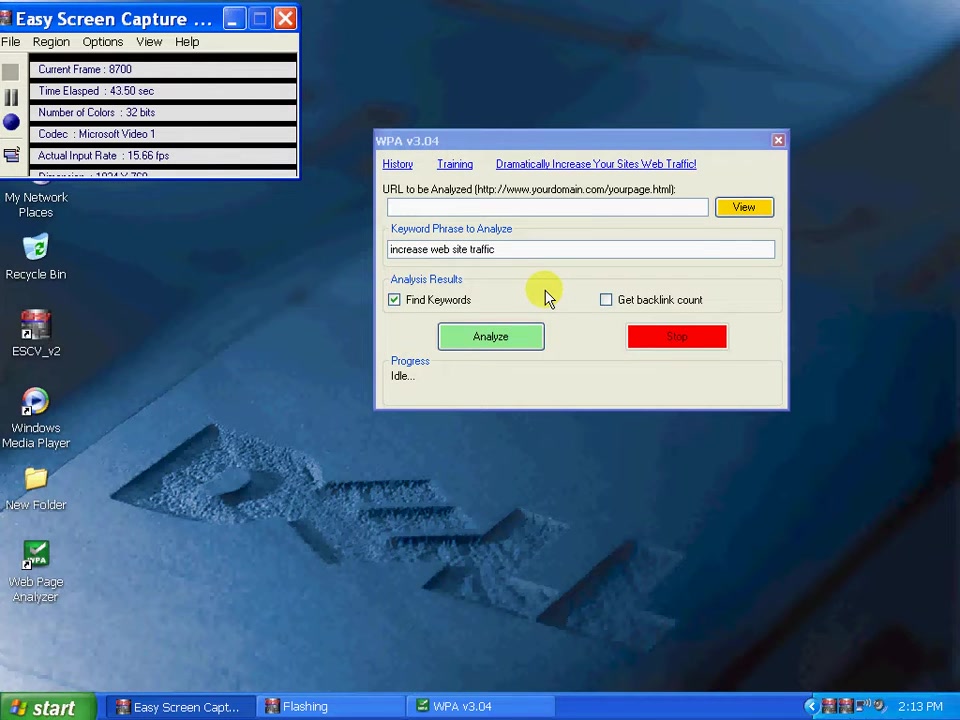Enable the Get backlink count checkbox
Image resolution: width=960 pixels, height=720 pixels.
pyautogui.click(x=606, y=300)
